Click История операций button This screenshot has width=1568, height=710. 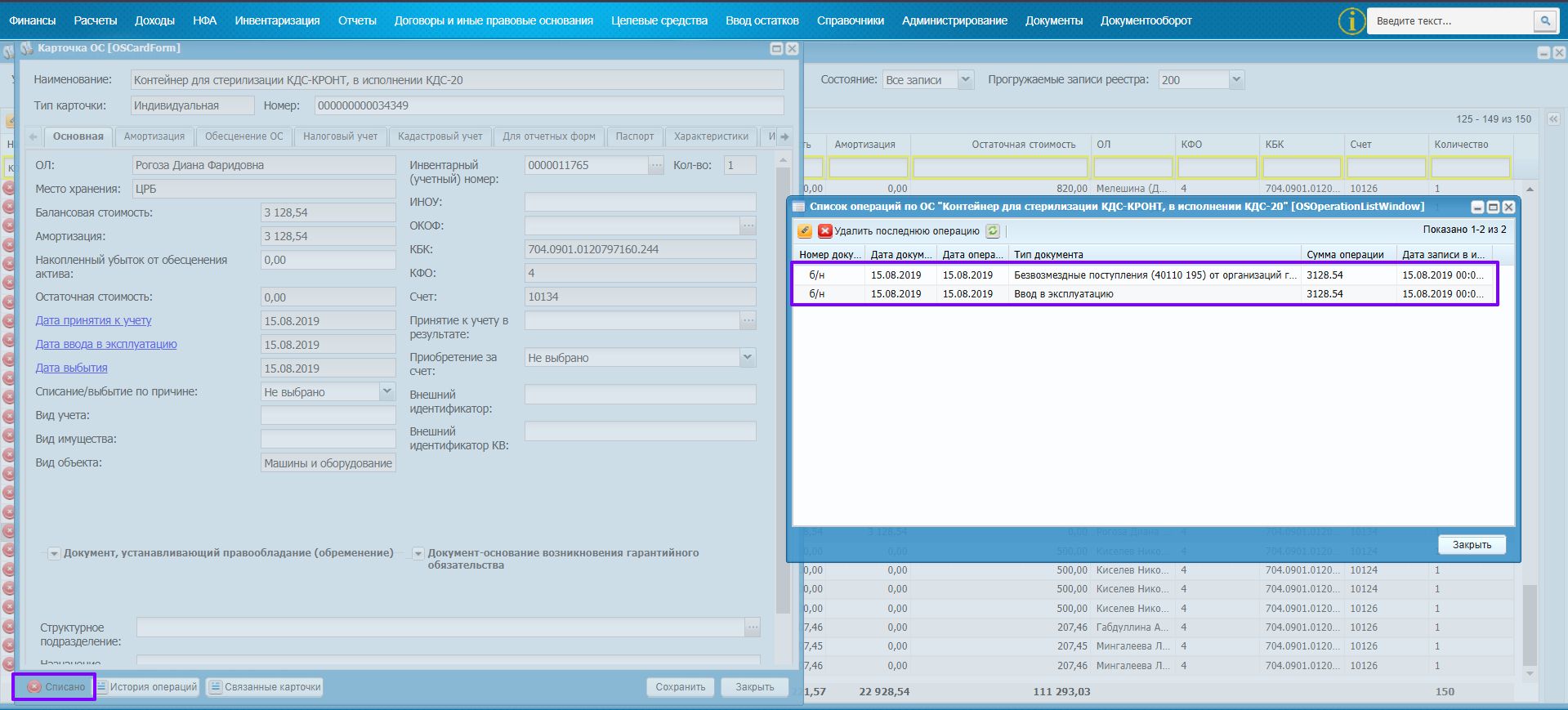tap(147, 687)
